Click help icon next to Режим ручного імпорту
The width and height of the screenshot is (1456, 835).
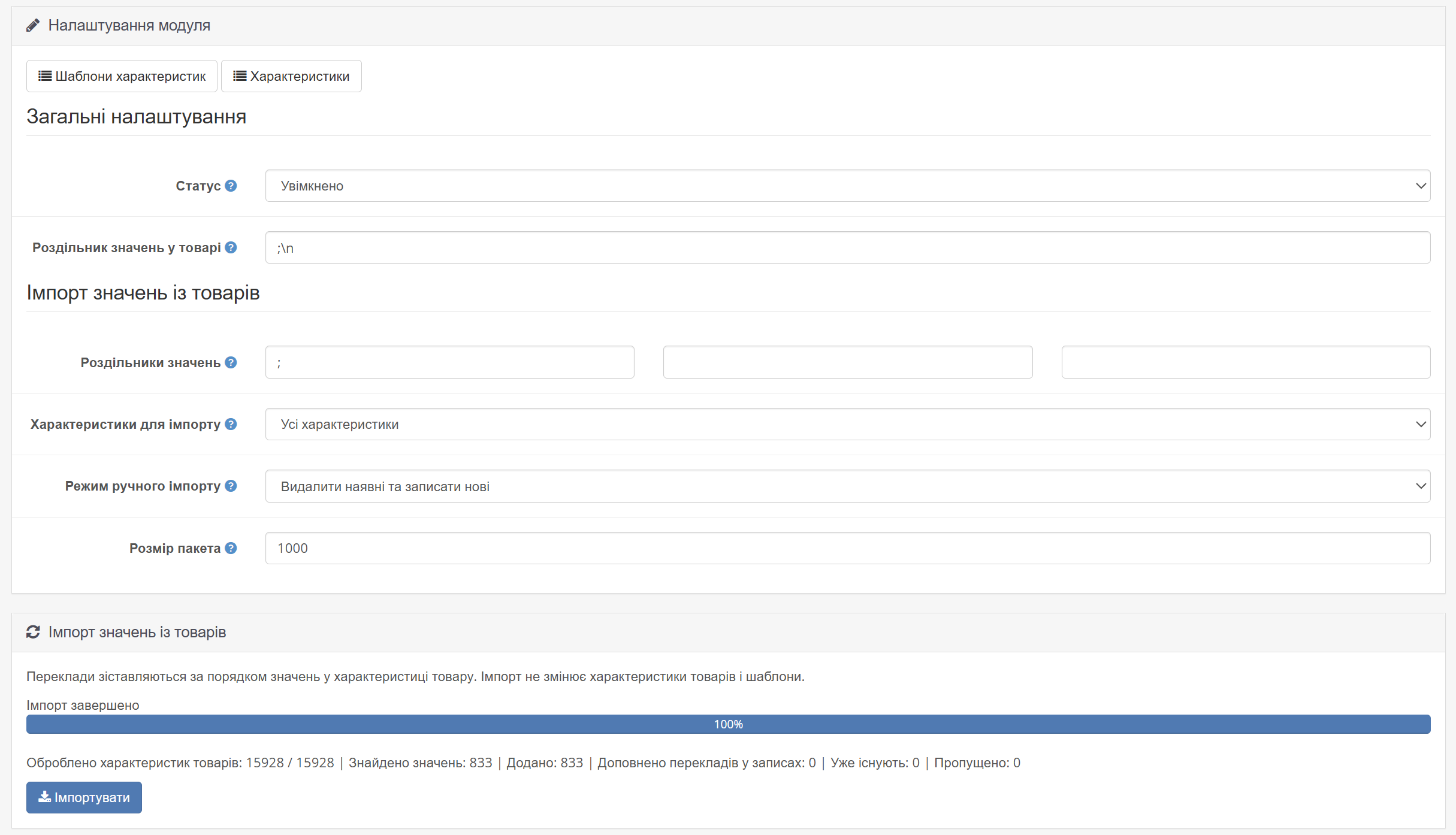pyautogui.click(x=231, y=486)
